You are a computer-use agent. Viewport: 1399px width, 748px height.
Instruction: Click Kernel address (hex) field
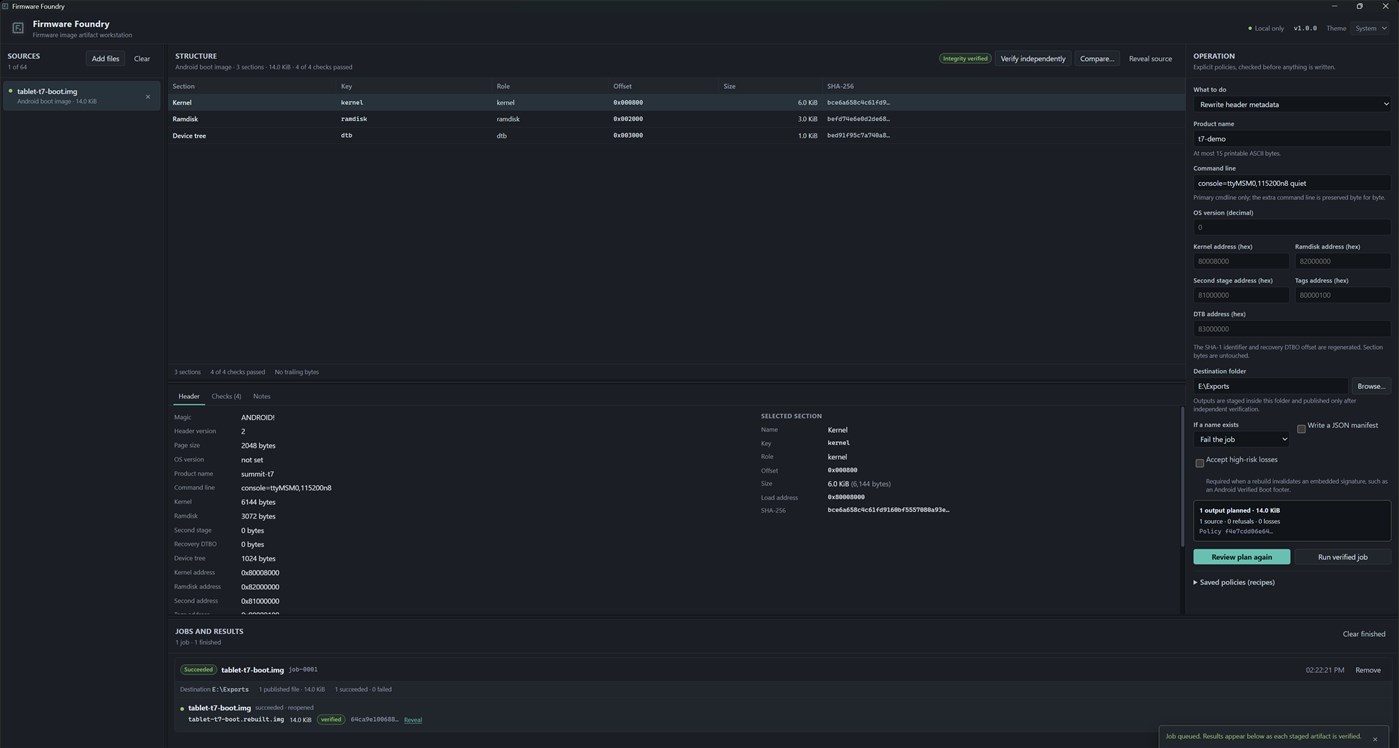click(x=1241, y=261)
